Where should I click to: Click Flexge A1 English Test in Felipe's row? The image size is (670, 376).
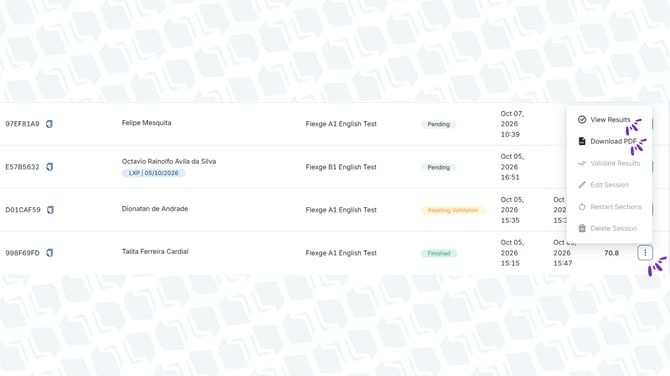[341, 124]
